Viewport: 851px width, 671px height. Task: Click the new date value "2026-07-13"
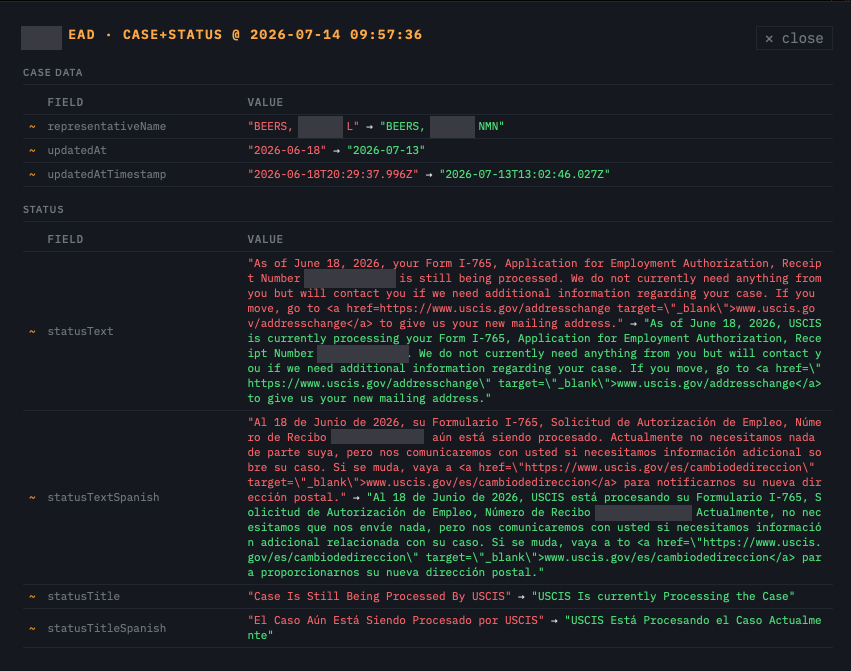pos(386,150)
